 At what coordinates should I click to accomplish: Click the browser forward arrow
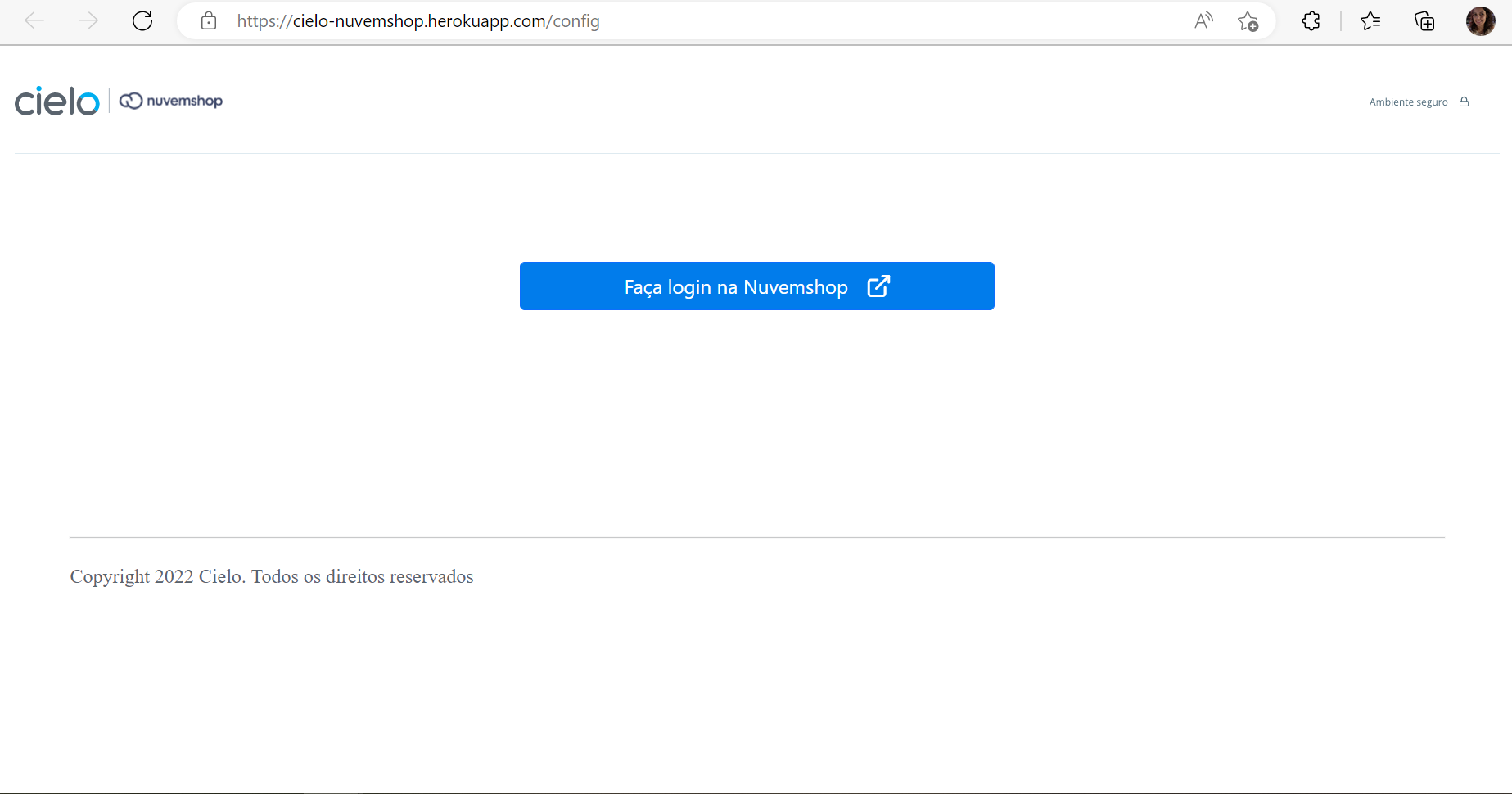pos(88,21)
